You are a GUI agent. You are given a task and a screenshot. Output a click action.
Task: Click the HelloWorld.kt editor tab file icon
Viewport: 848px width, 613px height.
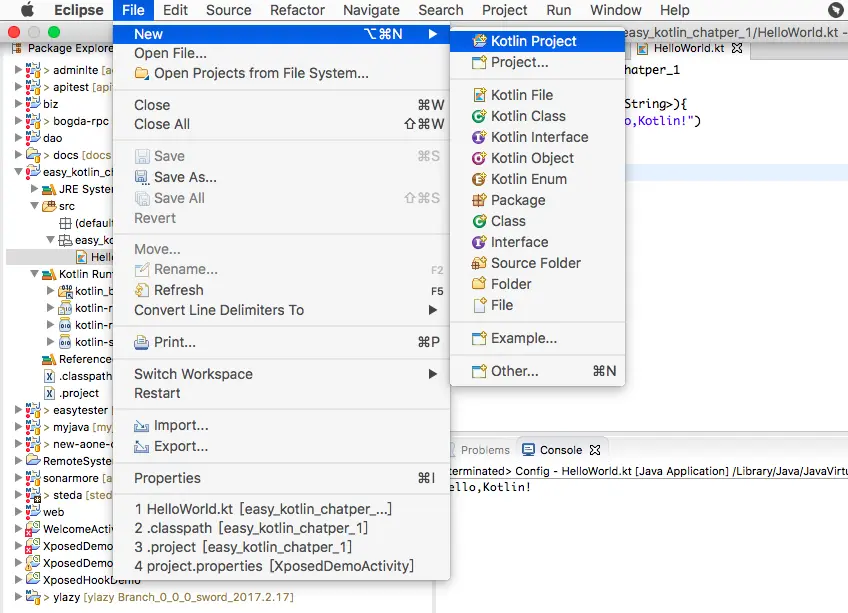642,49
